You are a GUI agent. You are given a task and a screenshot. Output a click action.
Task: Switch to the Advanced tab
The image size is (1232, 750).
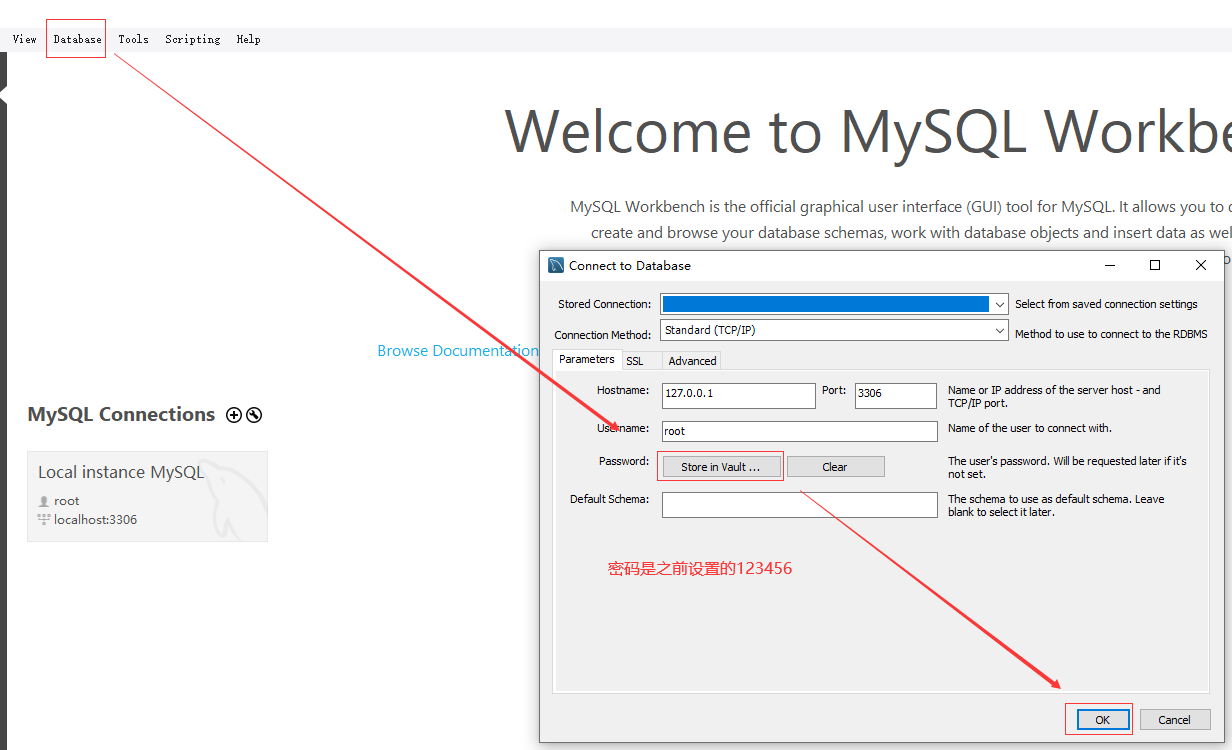(x=692, y=361)
